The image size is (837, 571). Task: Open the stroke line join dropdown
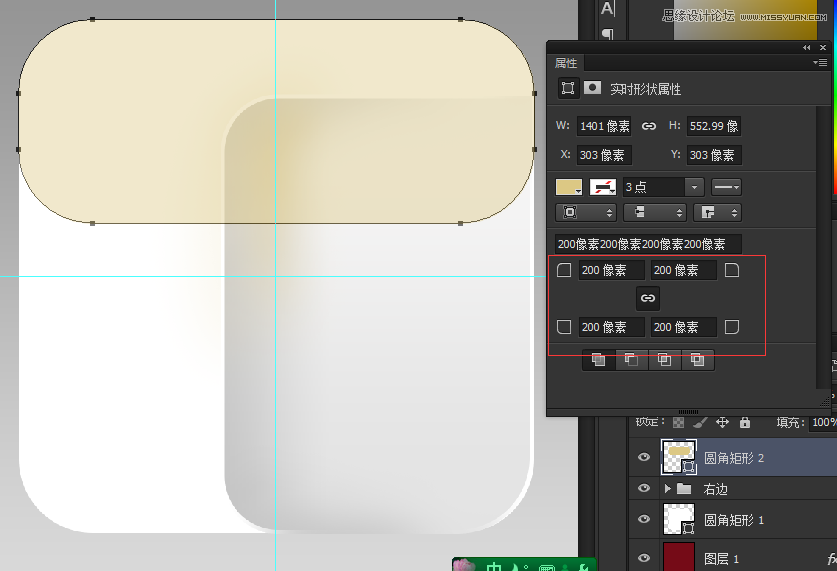pyautogui.click(x=717, y=212)
